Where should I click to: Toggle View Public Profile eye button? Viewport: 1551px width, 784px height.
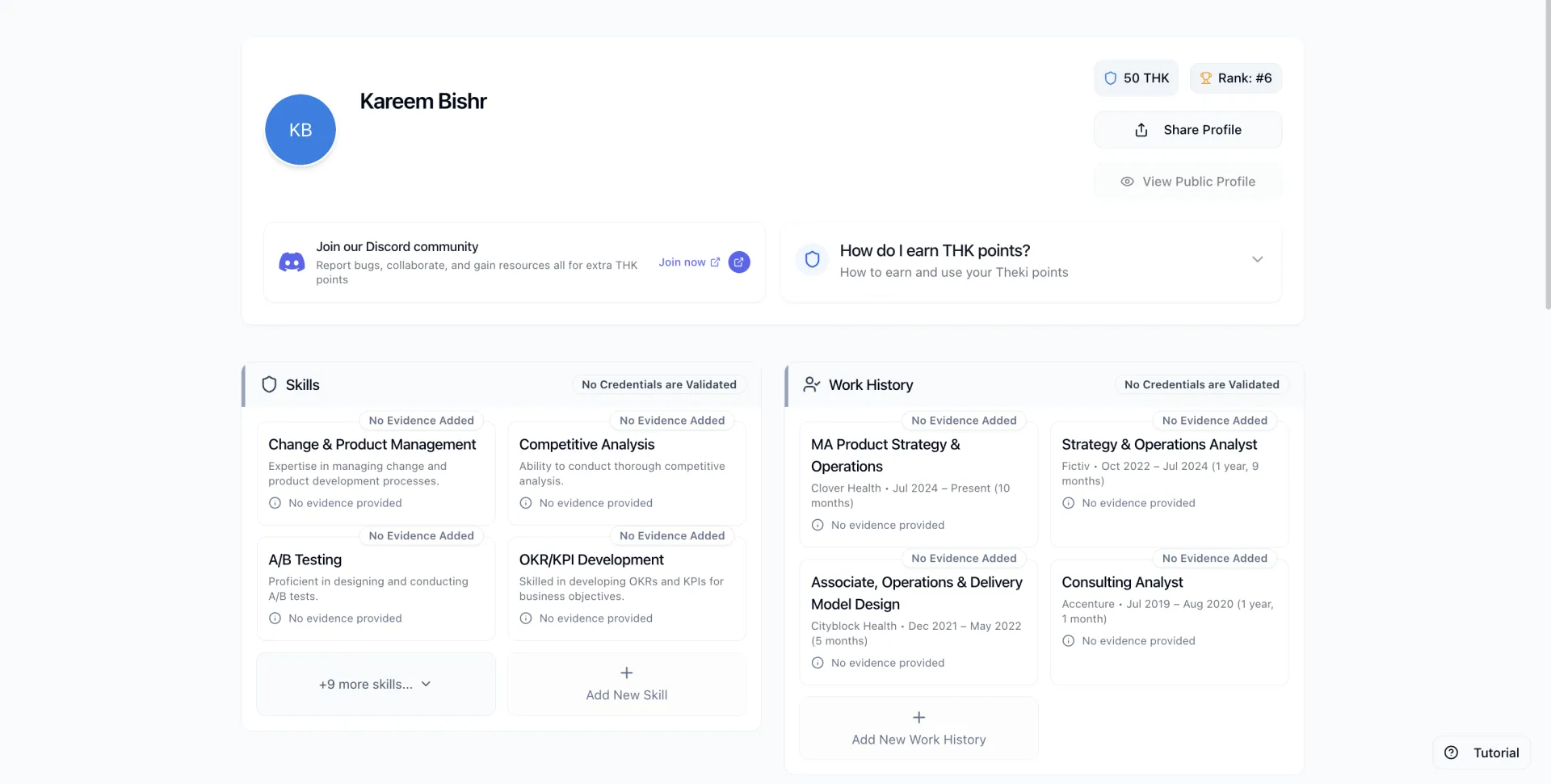click(x=1187, y=182)
